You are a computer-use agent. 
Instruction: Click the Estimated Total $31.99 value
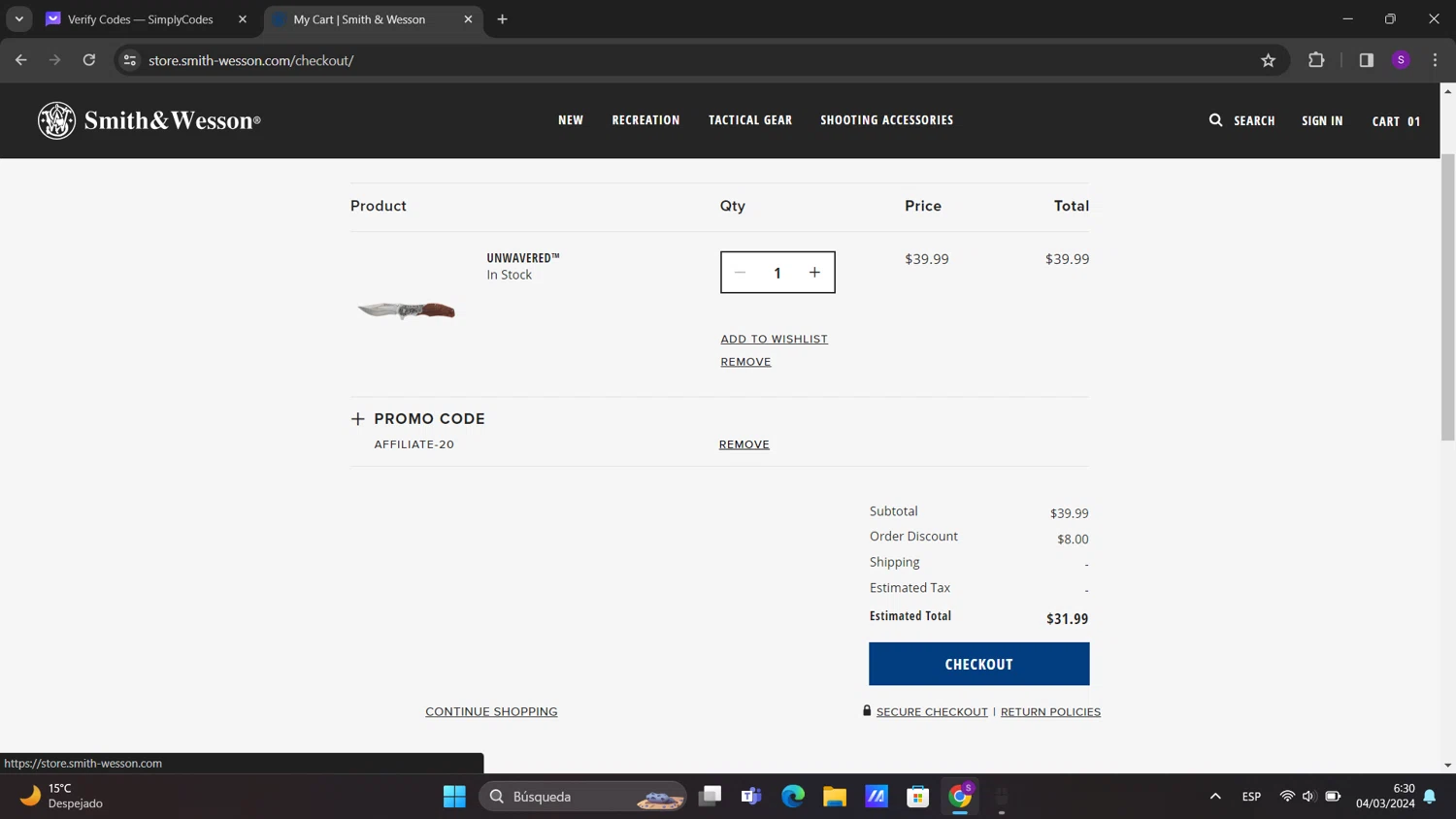[x=1067, y=619]
